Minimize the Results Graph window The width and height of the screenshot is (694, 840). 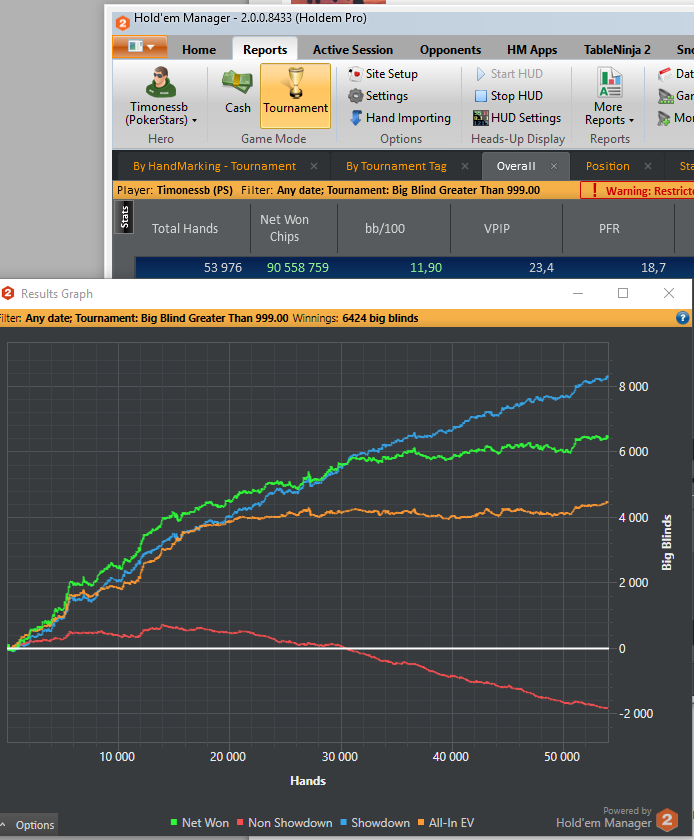[x=578, y=293]
